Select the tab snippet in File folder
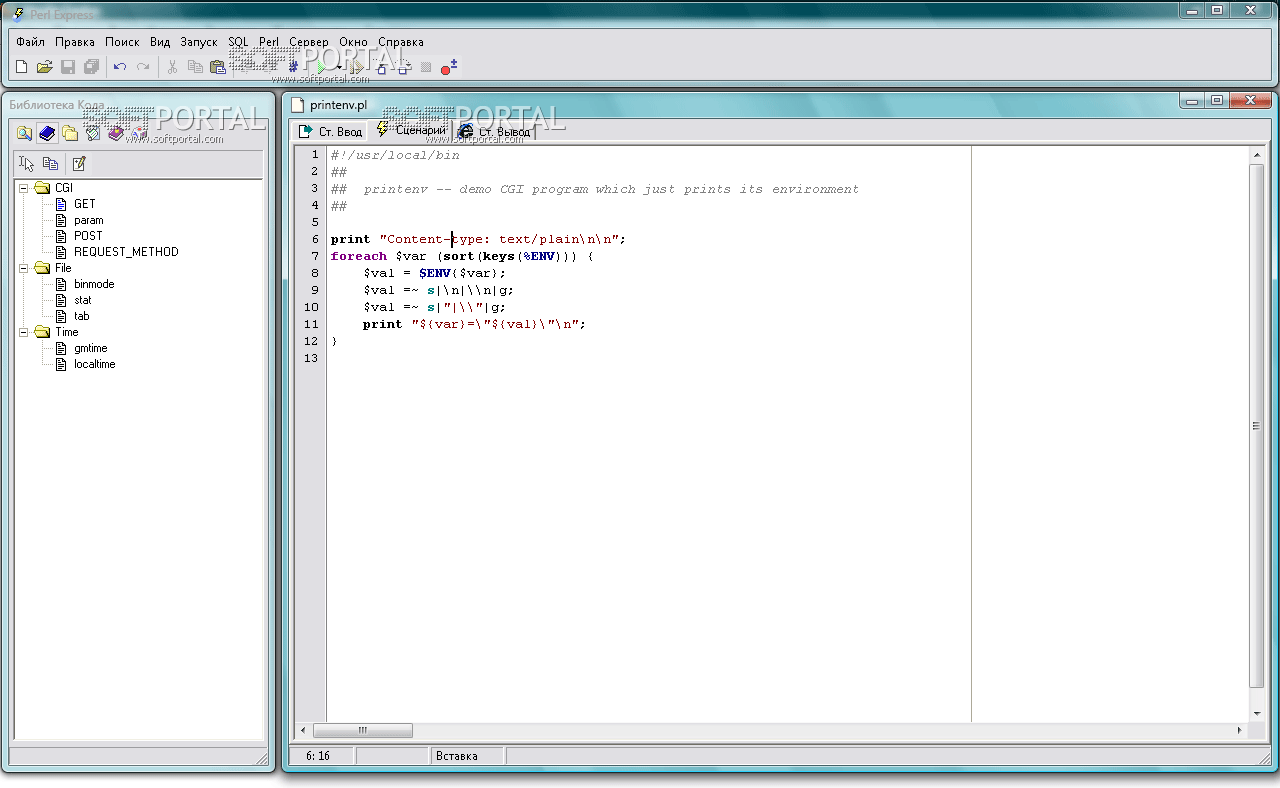This screenshot has height=788, width=1280. 82,316
